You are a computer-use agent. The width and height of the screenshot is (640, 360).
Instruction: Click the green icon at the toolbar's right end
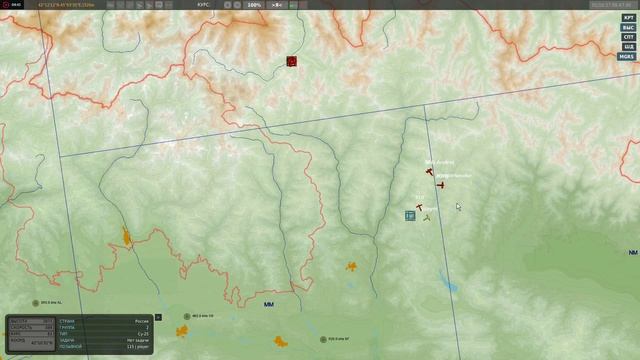(x=293, y=5)
